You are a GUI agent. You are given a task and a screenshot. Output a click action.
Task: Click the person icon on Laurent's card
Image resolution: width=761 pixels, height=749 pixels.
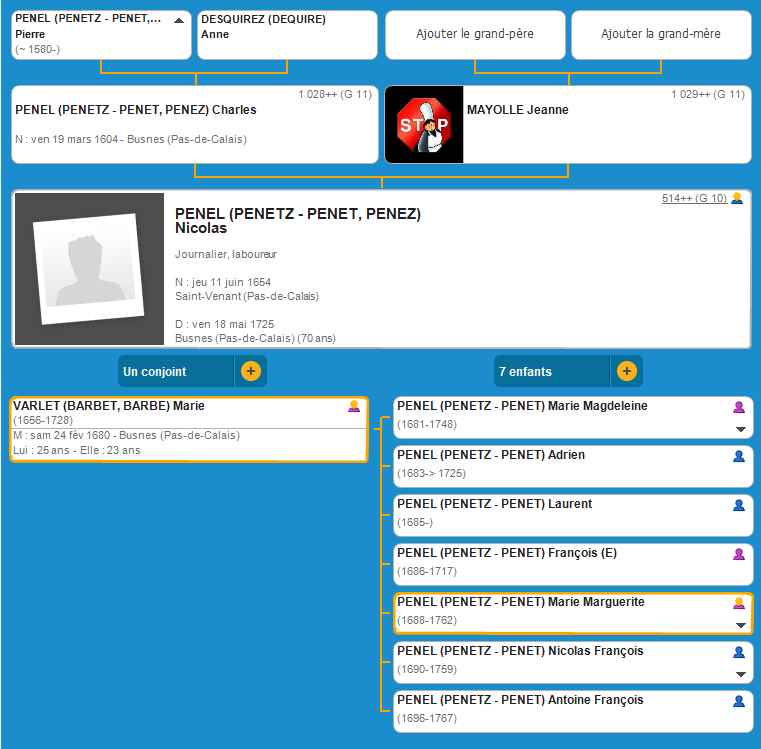(739, 505)
